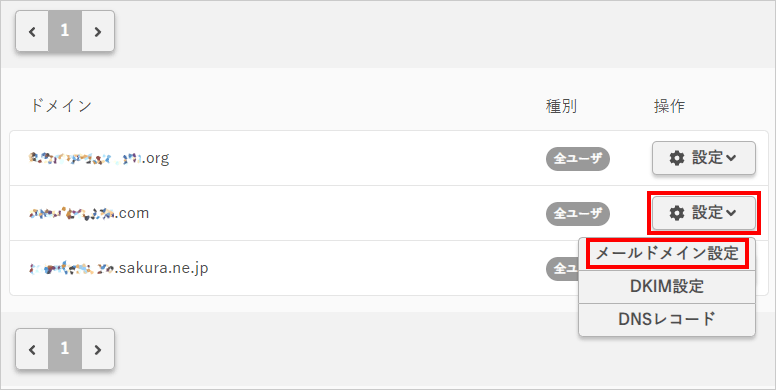Click the ドメイン column header
Image resolution: width=776 pixels, height=390 pixels.
coord(61,106)
